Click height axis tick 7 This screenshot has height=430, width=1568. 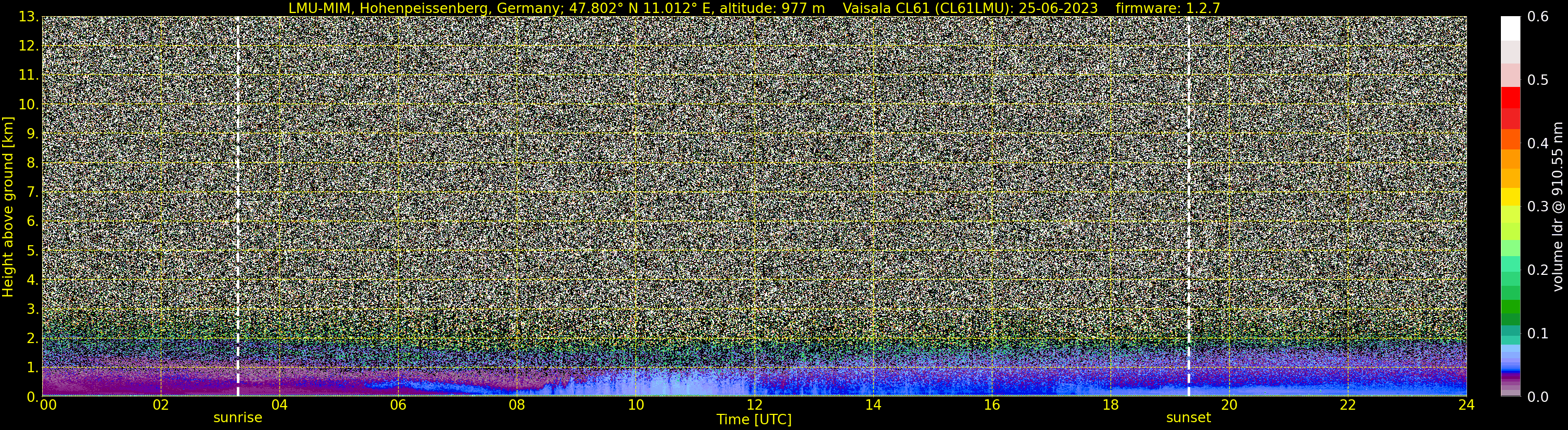click(x=32, y=193)
